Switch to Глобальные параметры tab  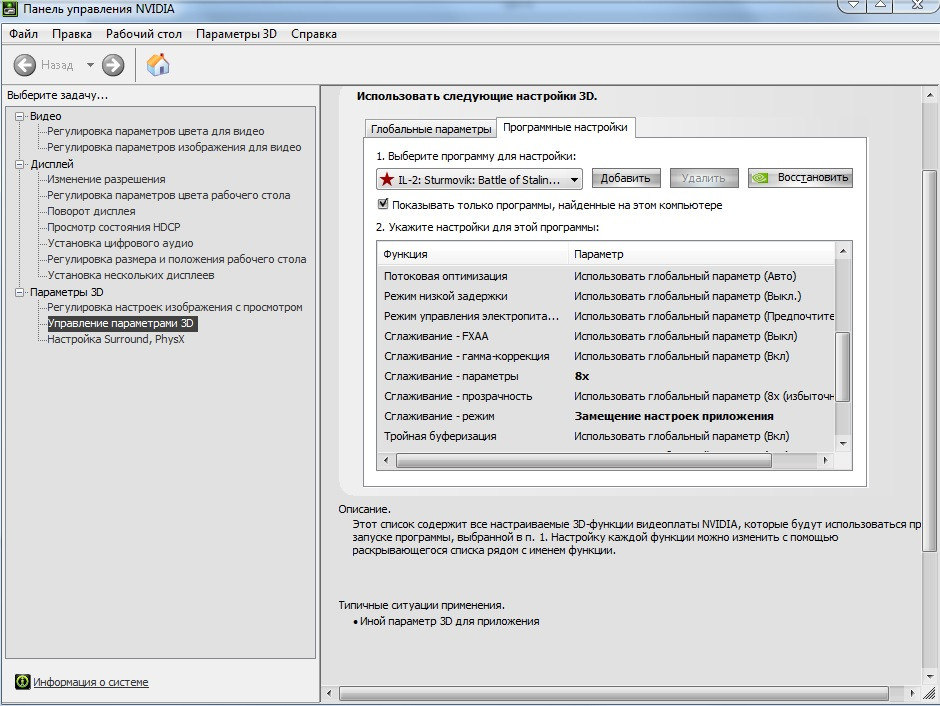pos(430,129)
